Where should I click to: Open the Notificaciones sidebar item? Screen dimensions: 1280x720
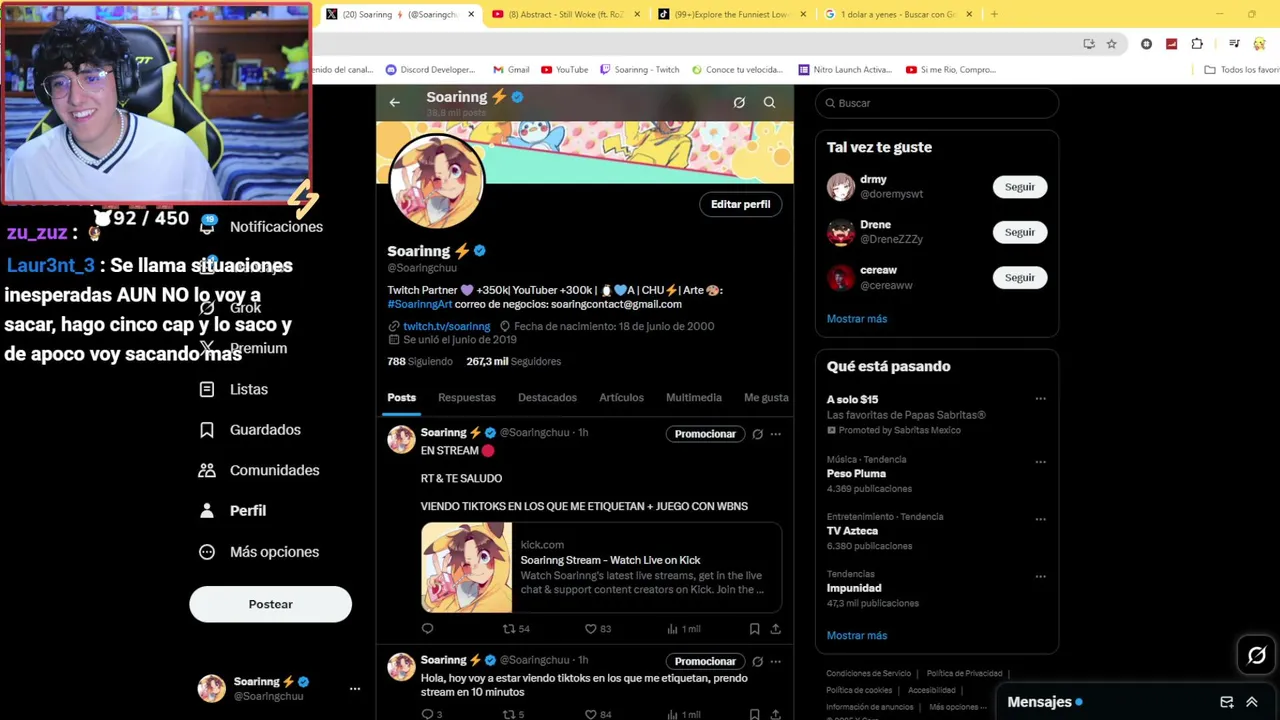(261, 227)
